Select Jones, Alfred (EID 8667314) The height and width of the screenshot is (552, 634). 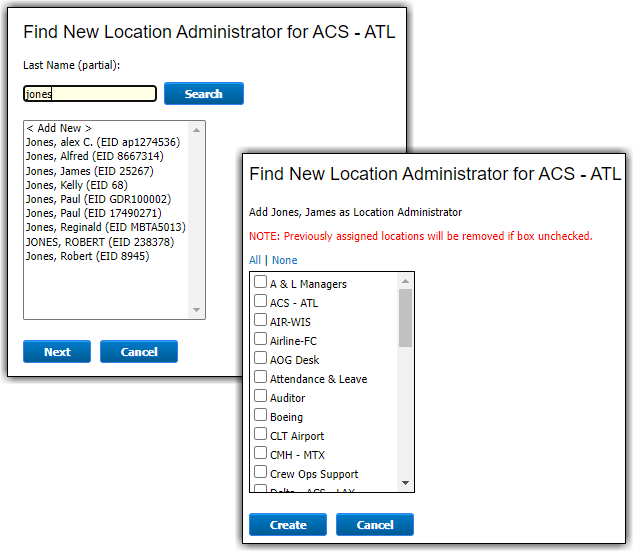tap(93, 156)
